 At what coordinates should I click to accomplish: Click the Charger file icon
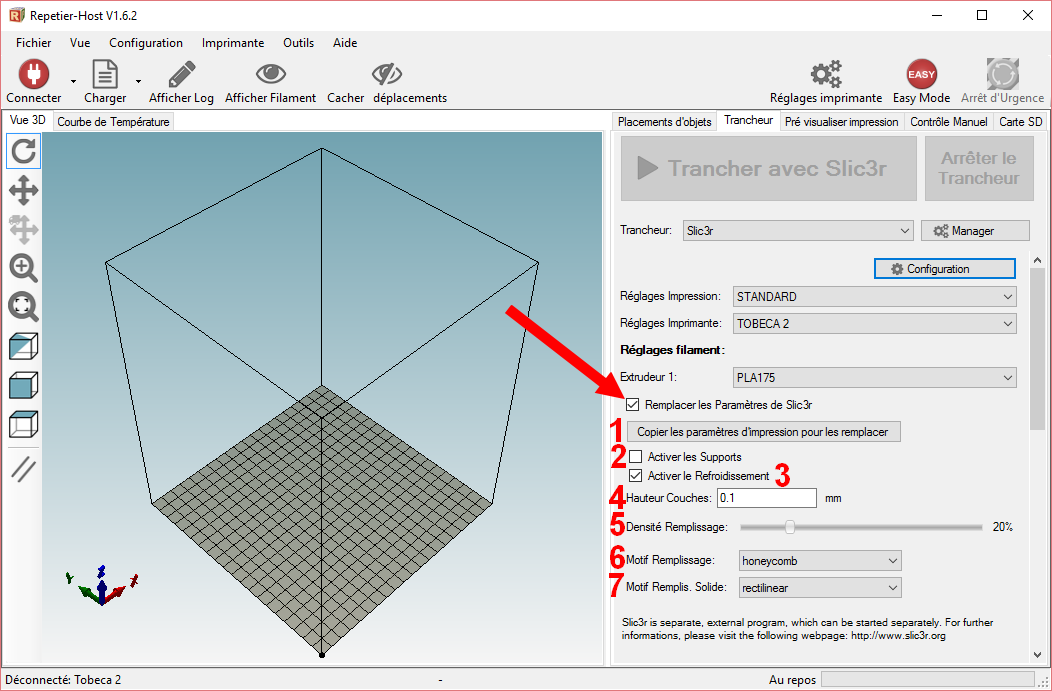click(x=104, y=75)
